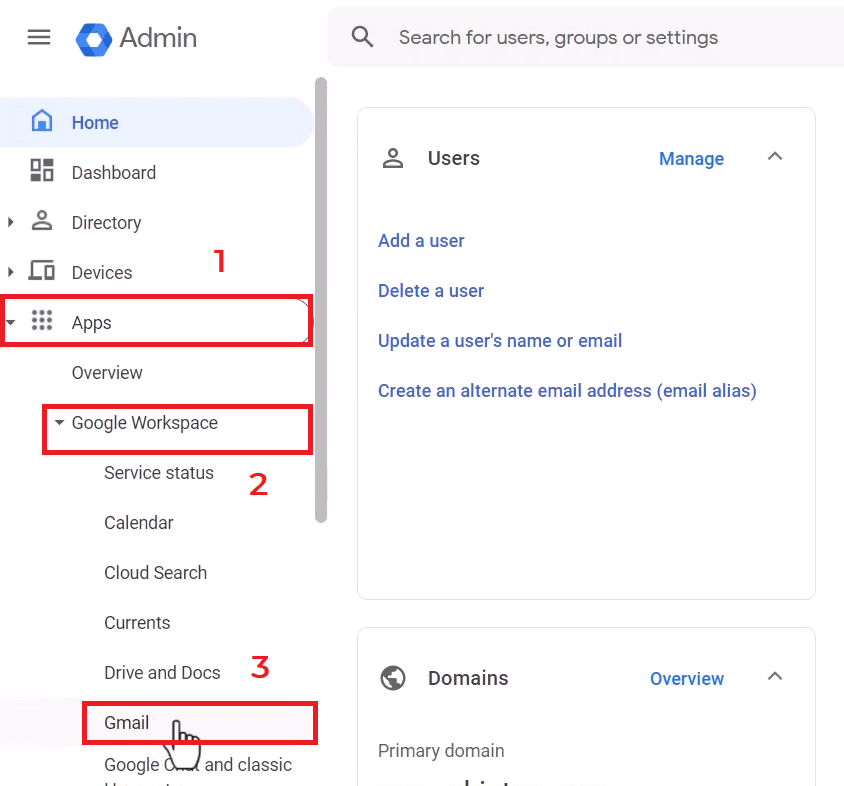The height and width of the screenshot is (786, 844).
Task: Open the hamburger main menu
Action: 39,38
